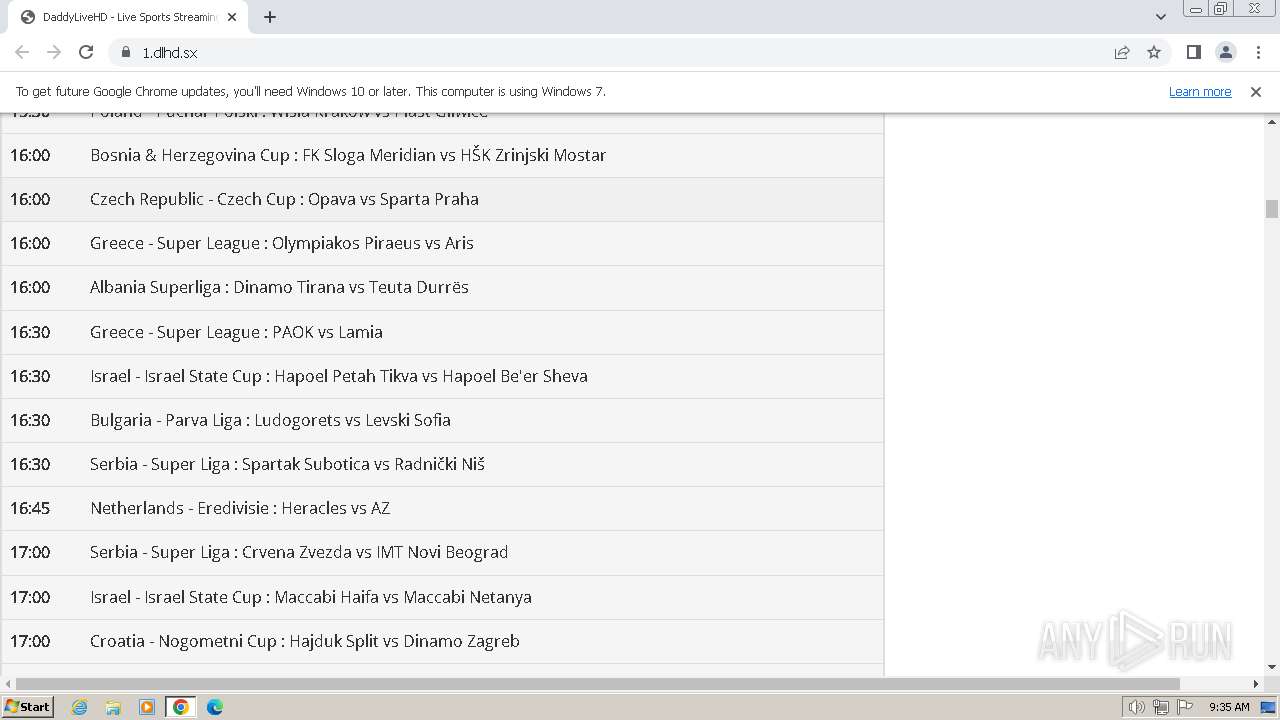Click the 16:45 time of Heracles row

(x=30, y=508)
